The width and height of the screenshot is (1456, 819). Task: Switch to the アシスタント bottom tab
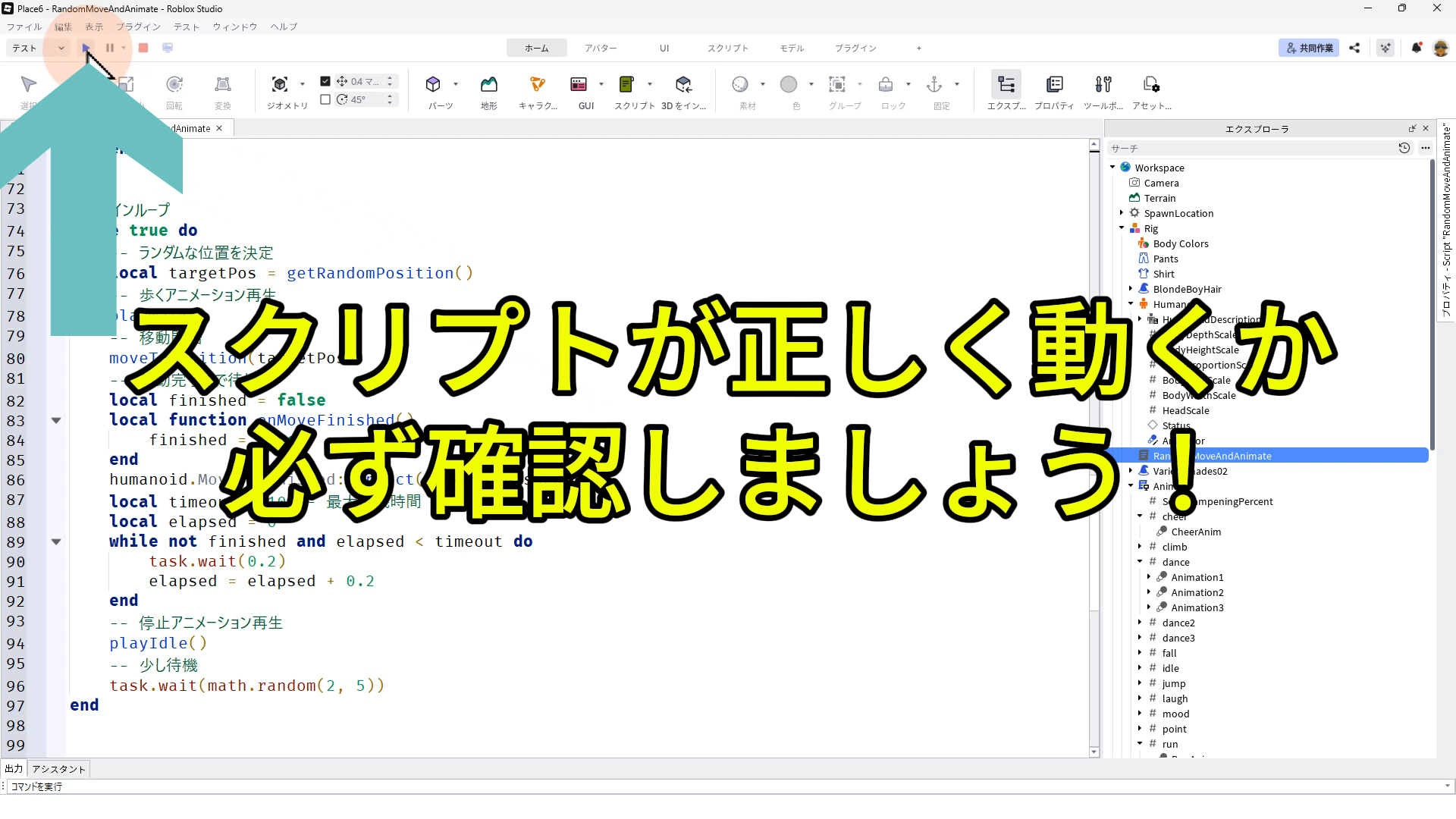59,769
